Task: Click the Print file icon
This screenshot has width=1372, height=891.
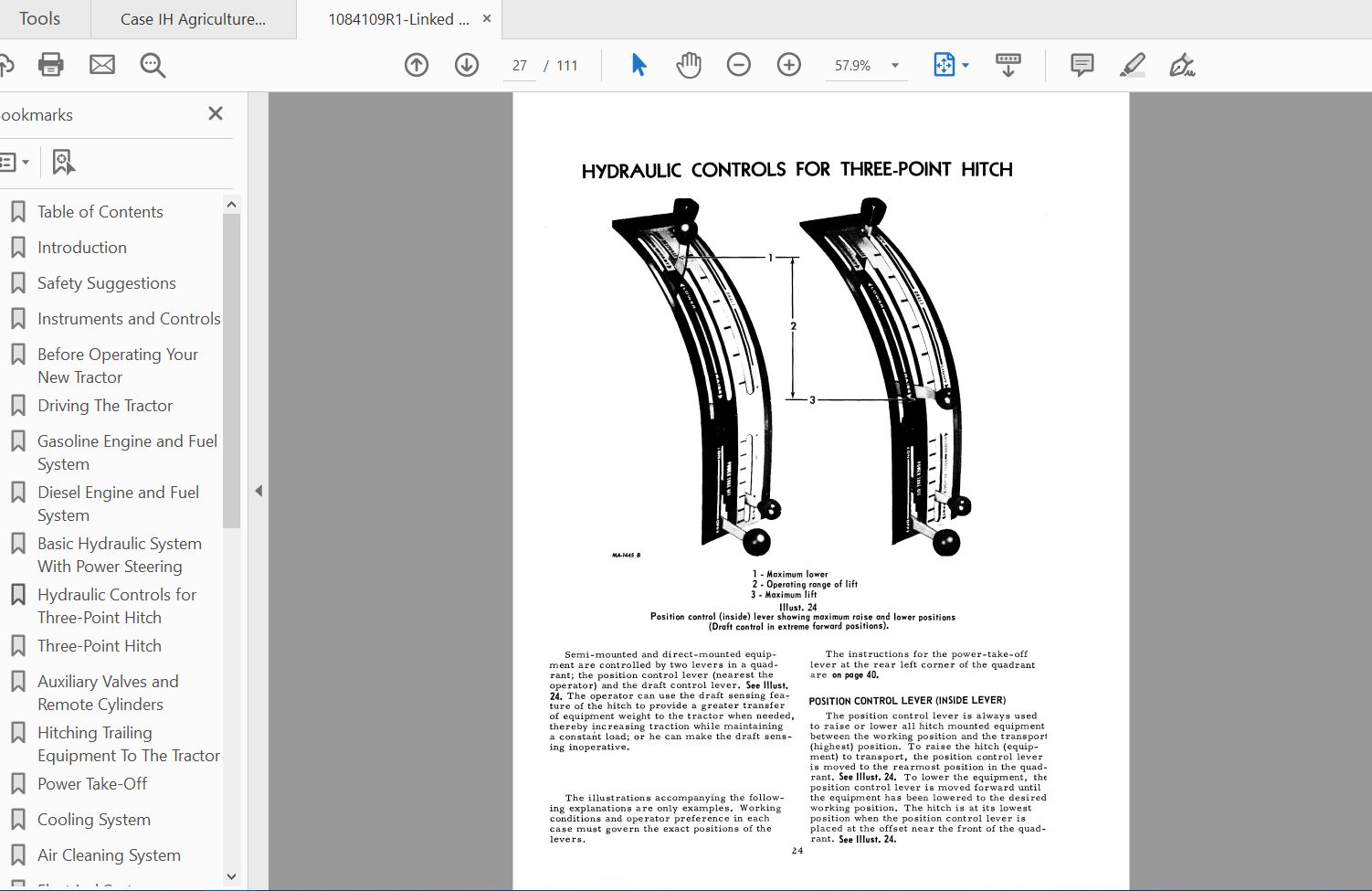Action: click(51, 65)
